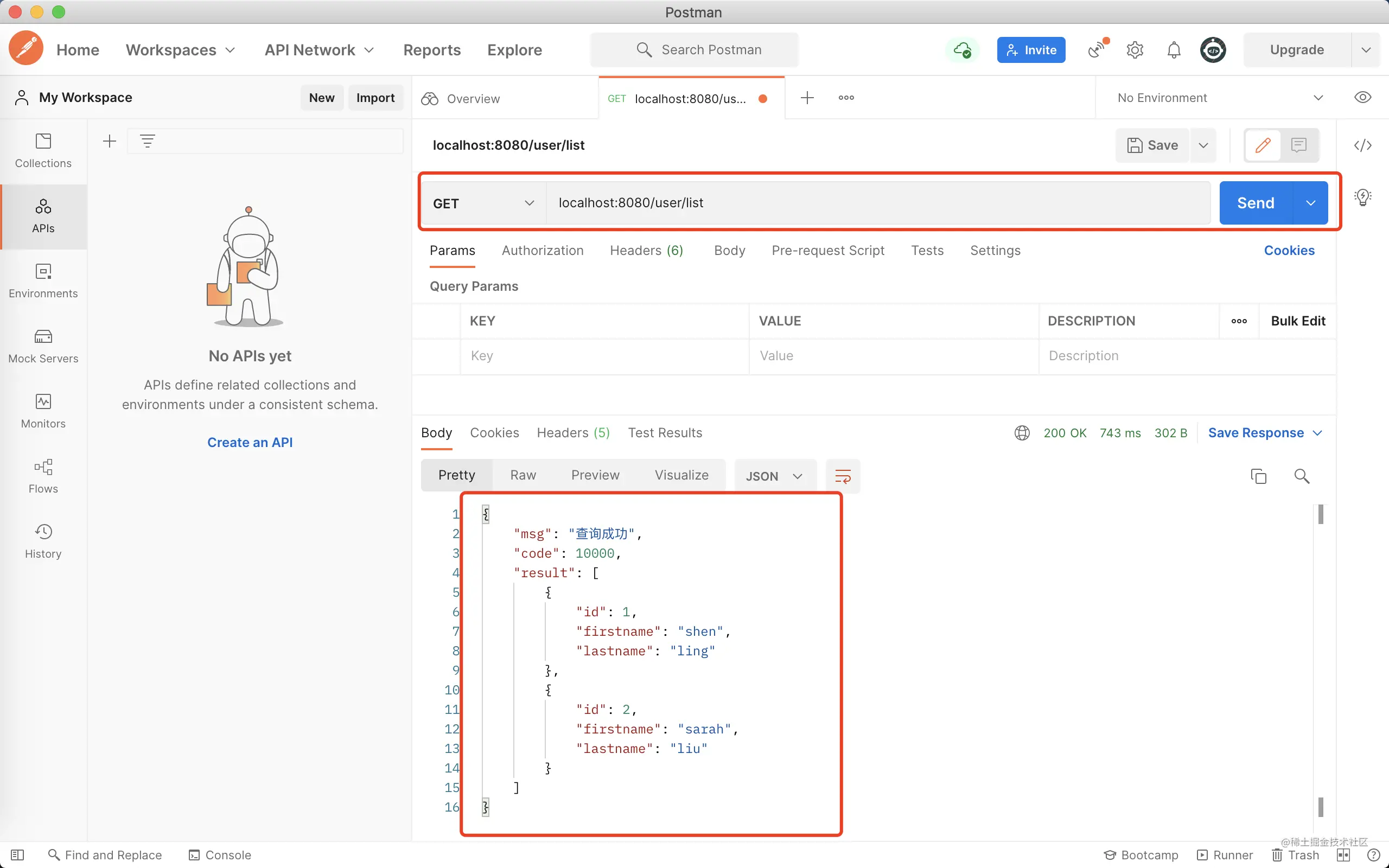Switch response view to Visualize
The image size is (1389, 868).
pyautogui.click(x=681, y=475)
